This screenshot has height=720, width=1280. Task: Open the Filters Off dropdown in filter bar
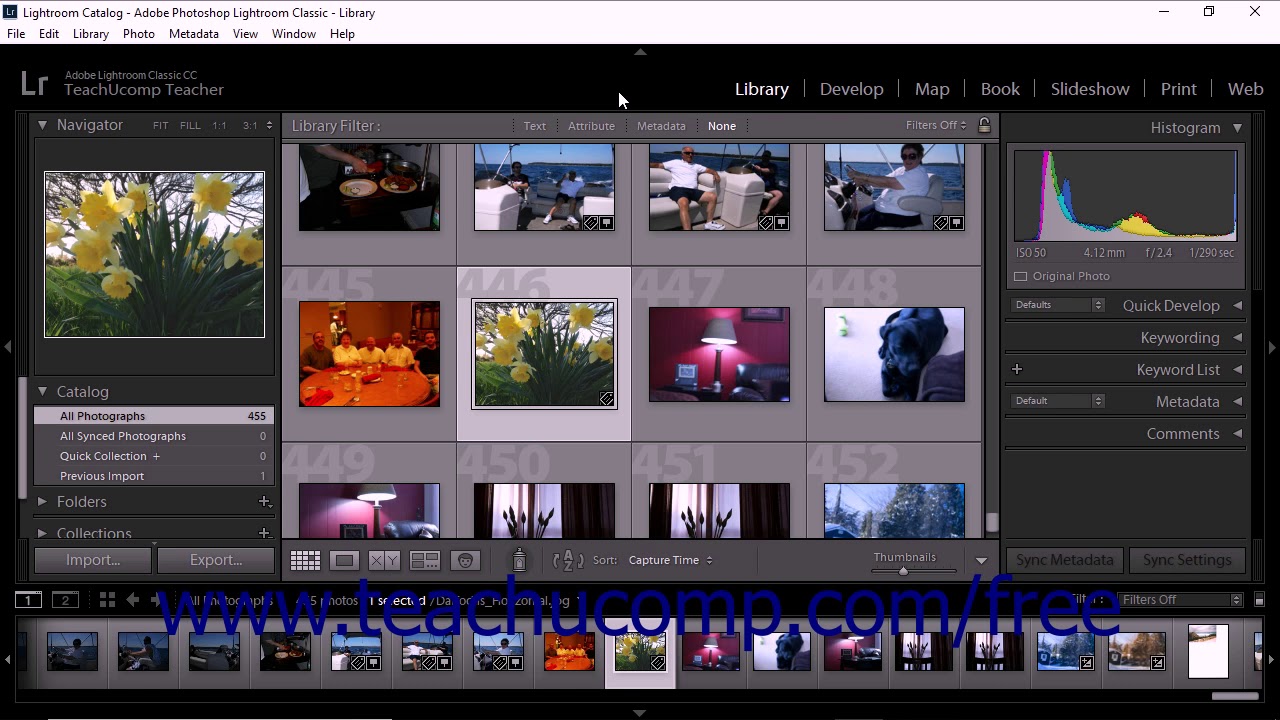[936, 125]
